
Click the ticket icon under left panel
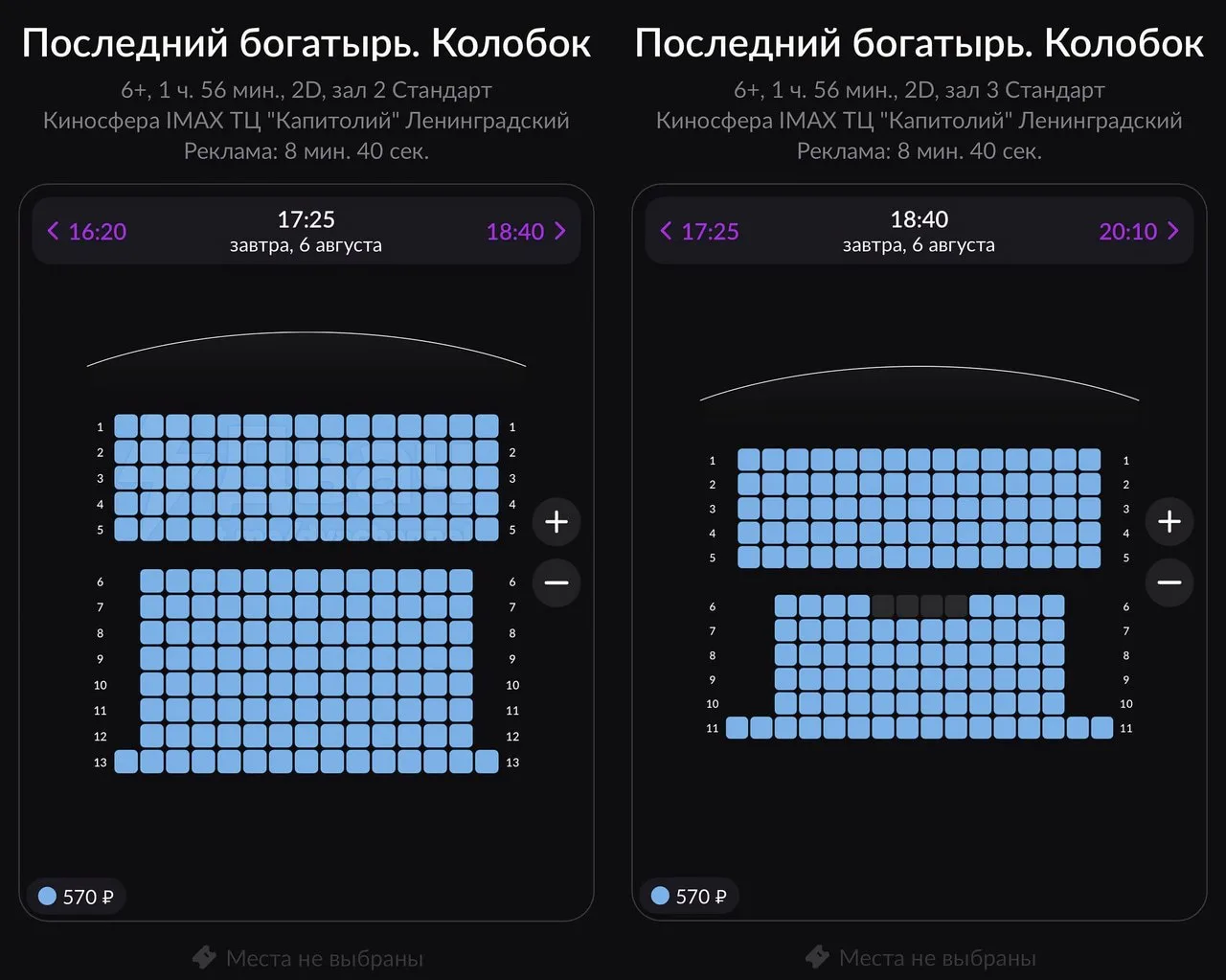tap(204, 958)
